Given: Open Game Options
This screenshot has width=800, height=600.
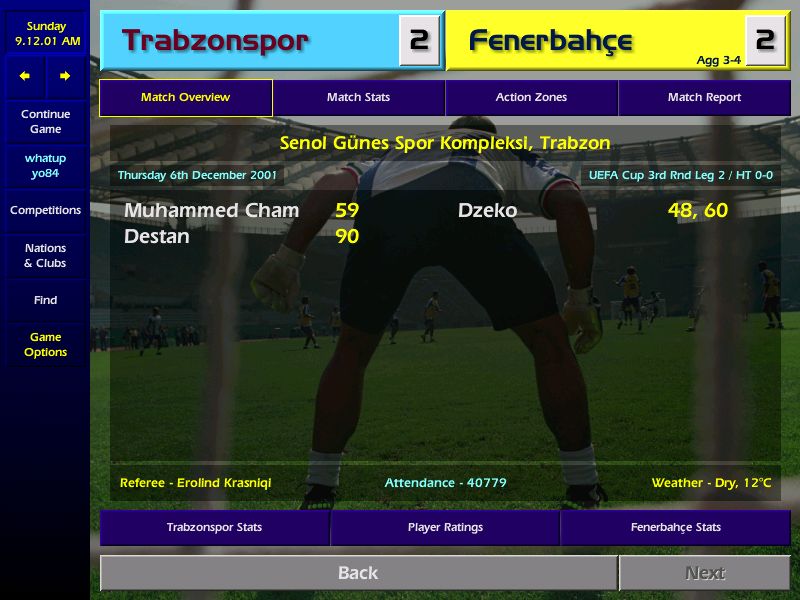Looking at the screenshot, I should point(45,344).
